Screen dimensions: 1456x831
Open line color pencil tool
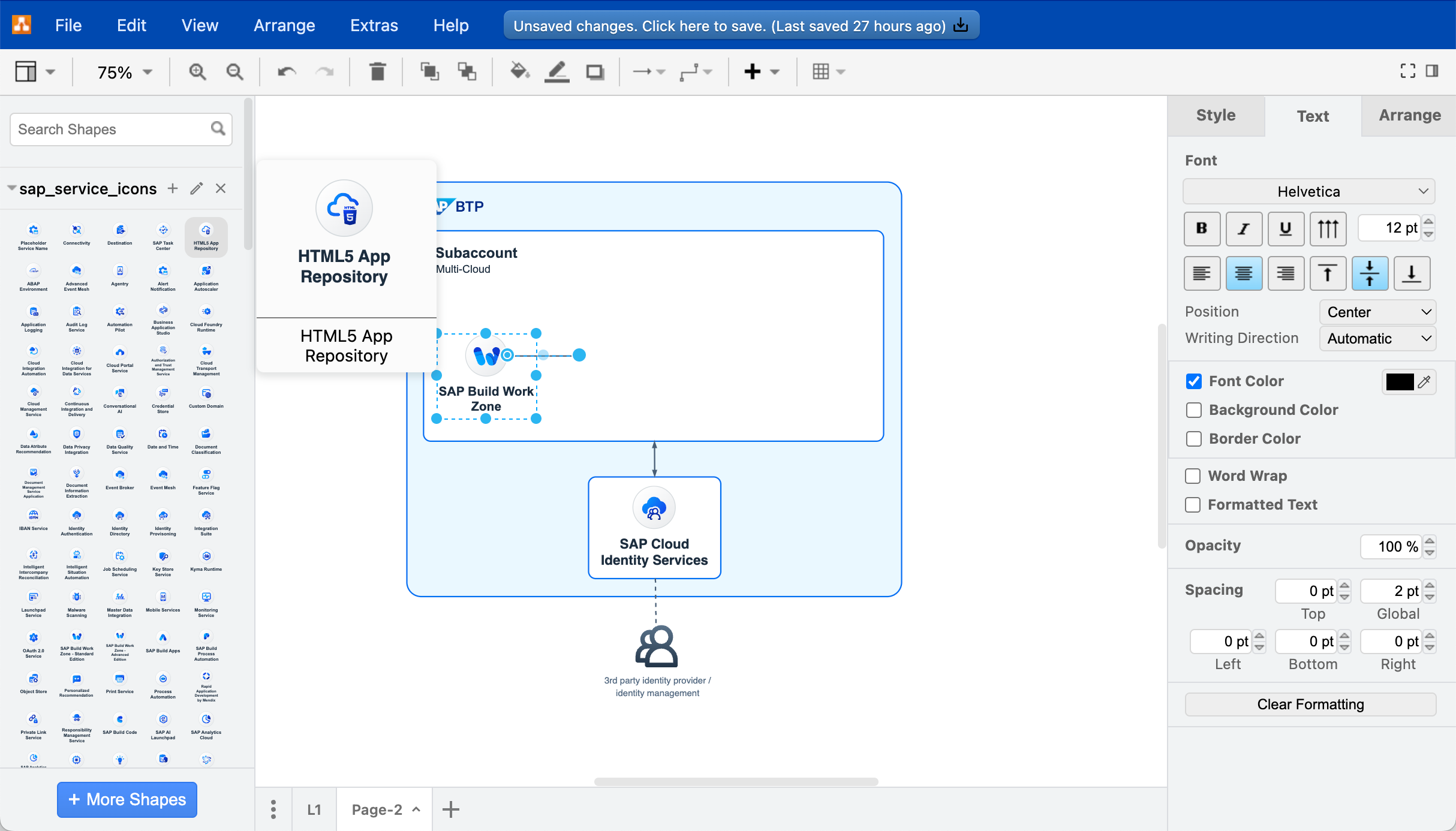click(x=556, y=72)
